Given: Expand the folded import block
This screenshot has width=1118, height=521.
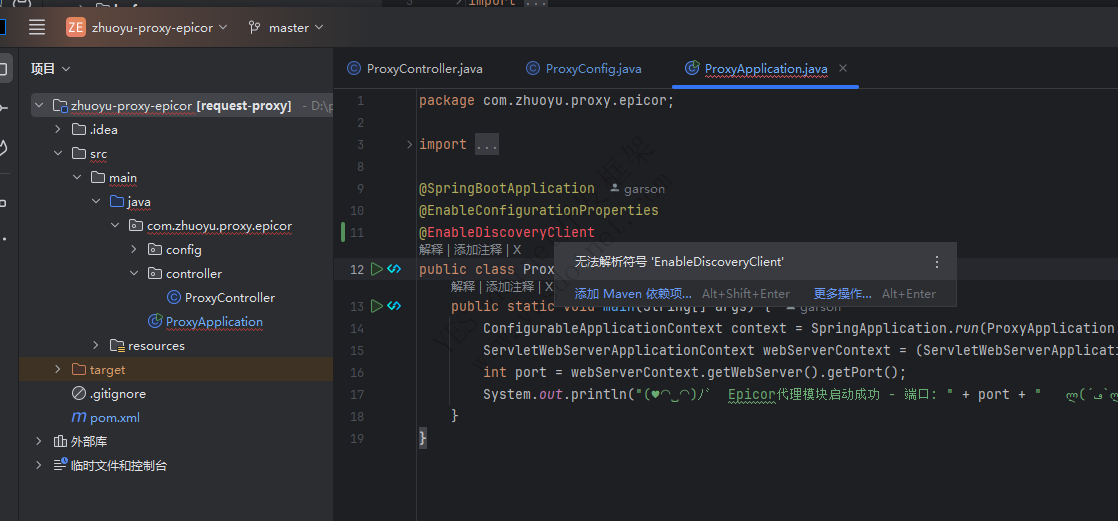Looking at the screenshot, I should pos(409,145).
